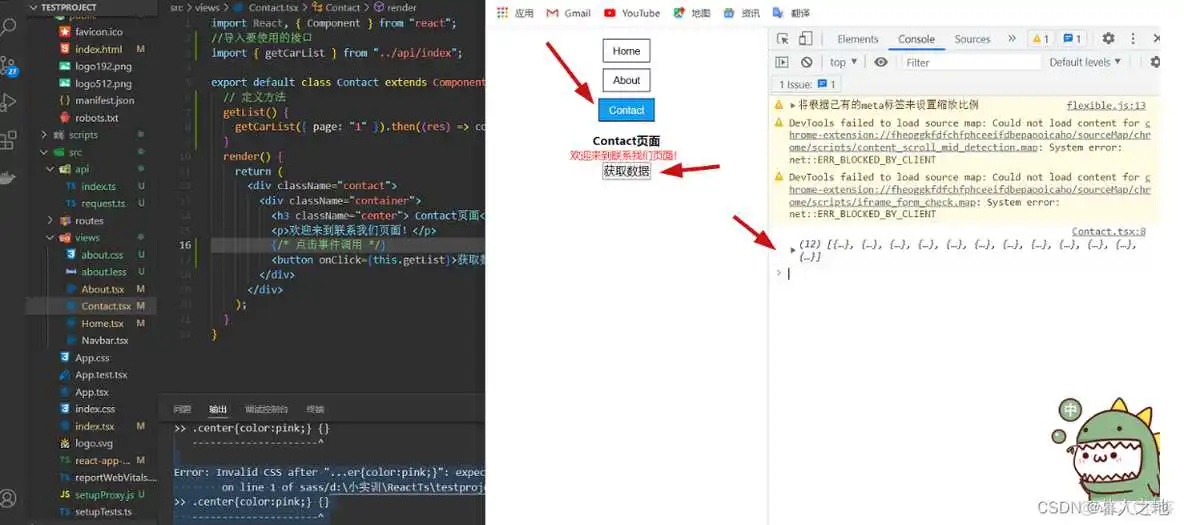Open the DevTools settings gear icon

1108,39
